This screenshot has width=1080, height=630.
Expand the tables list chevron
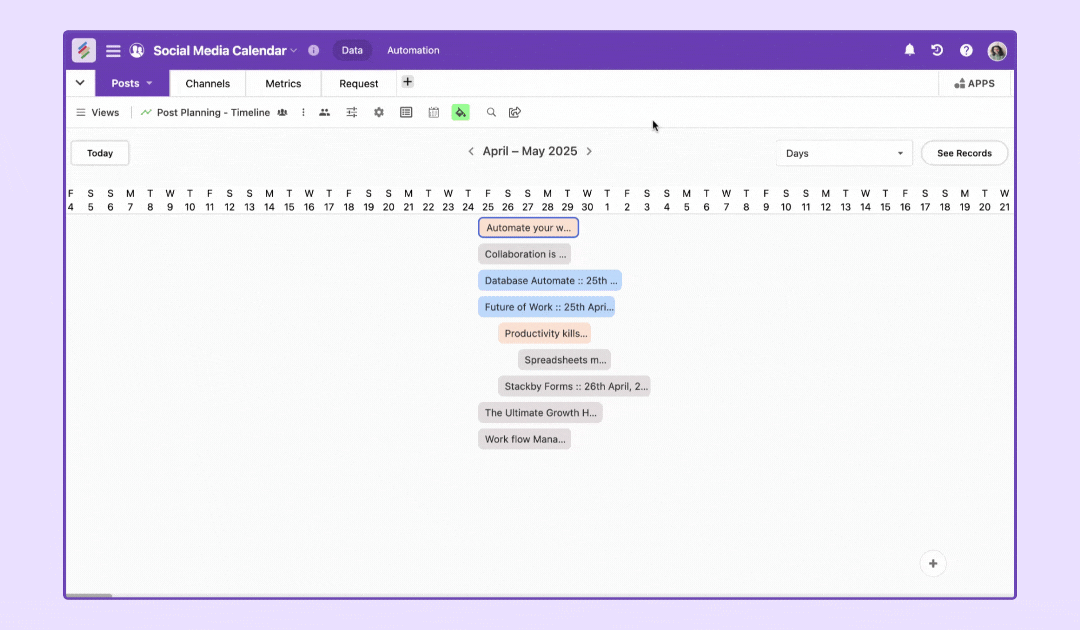click(x=80, y=83)
